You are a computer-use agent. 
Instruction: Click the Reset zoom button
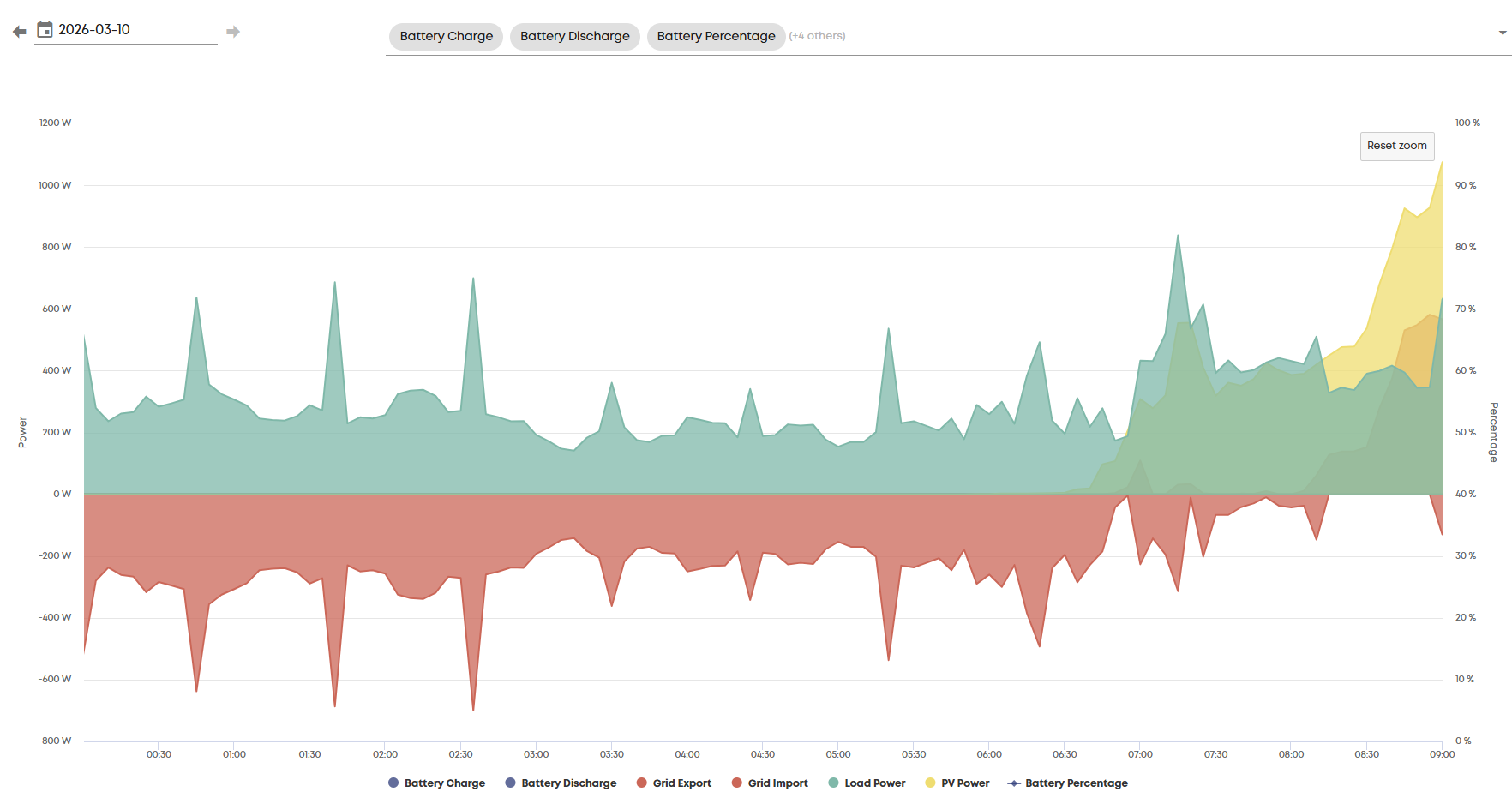[1396, 146]
